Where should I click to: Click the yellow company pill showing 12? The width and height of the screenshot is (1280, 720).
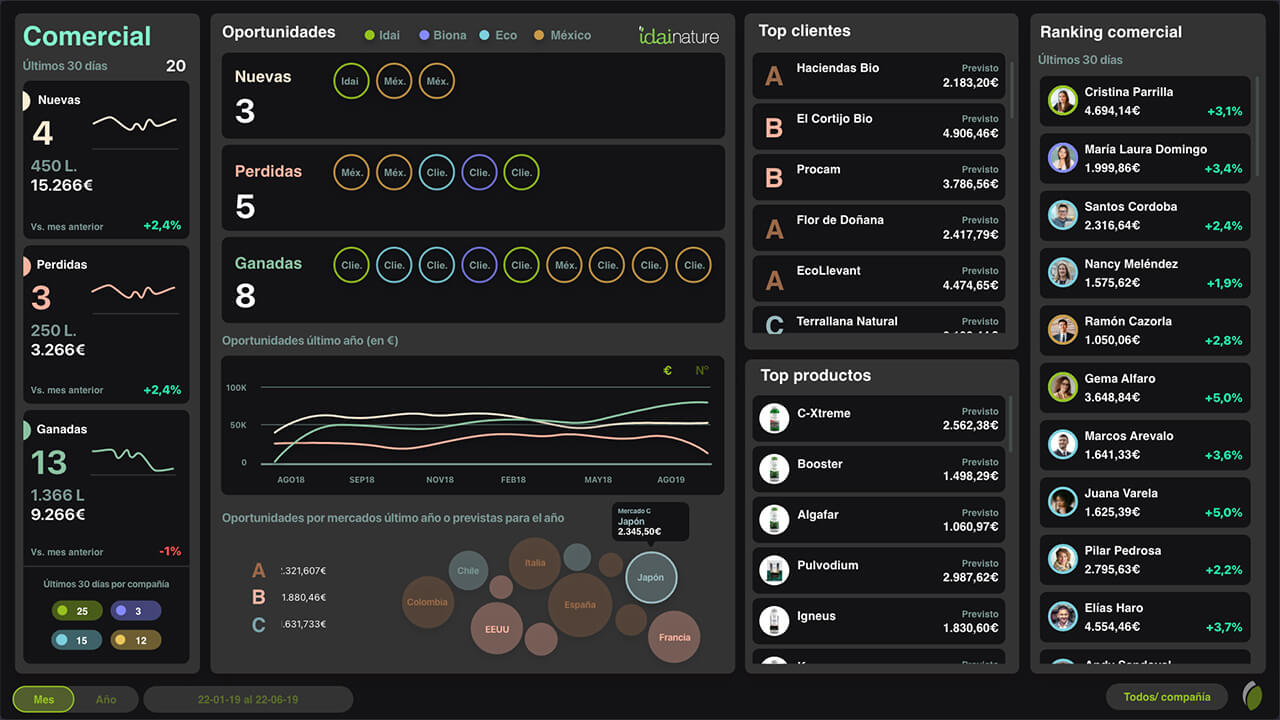[136, 640]
